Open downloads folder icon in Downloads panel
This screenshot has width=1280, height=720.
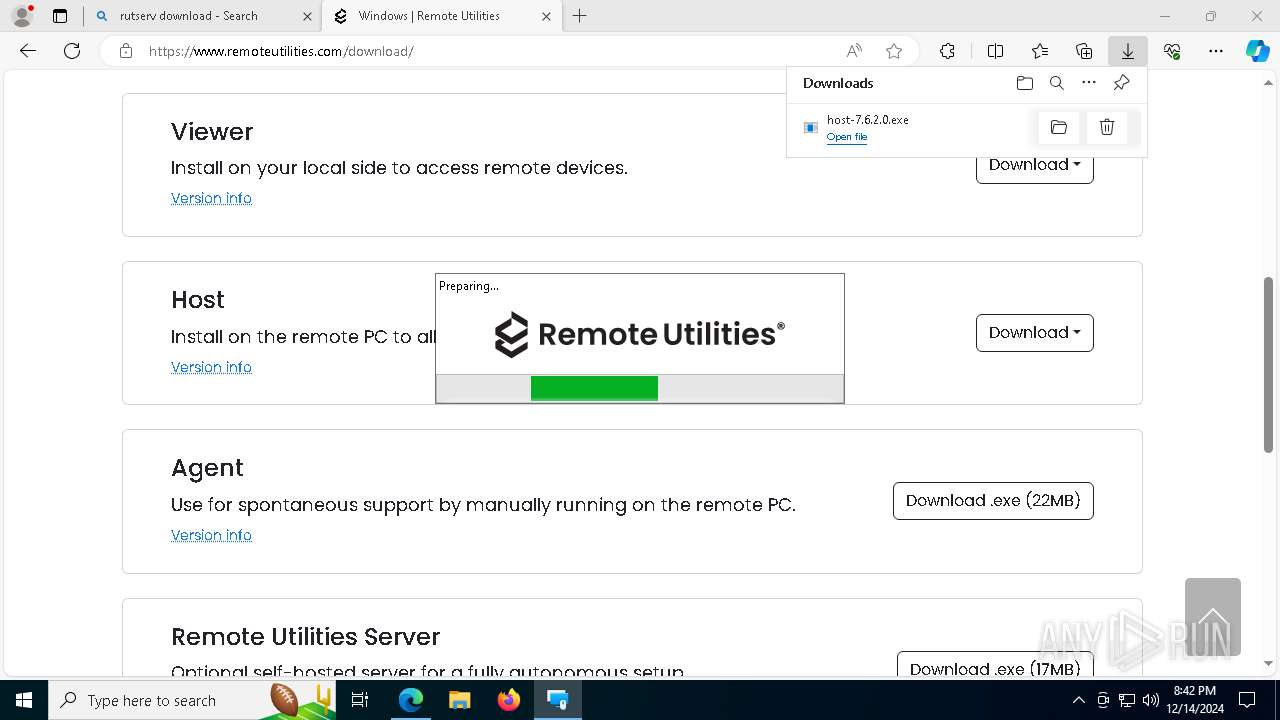(1025, 83)
